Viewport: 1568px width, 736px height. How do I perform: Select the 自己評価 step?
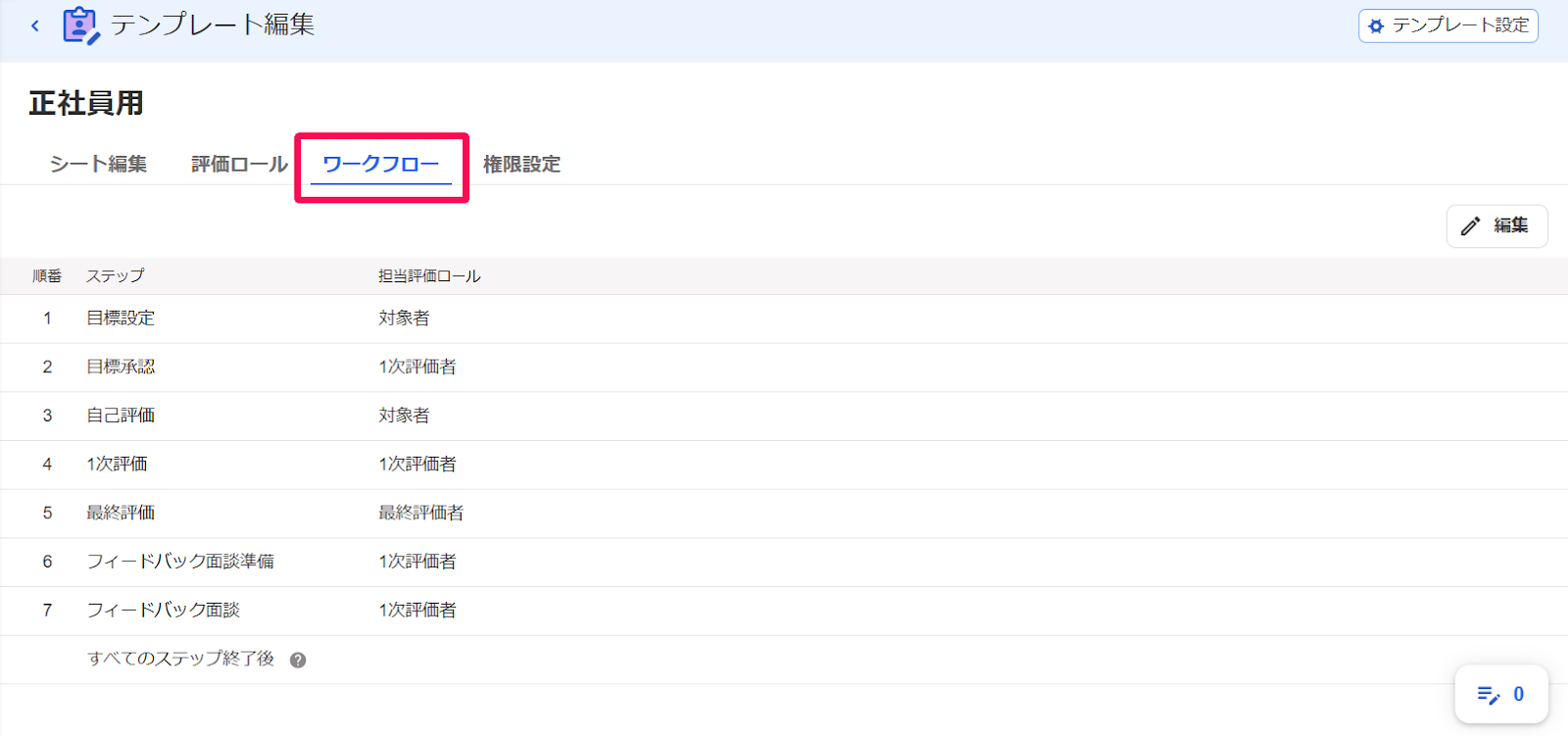(x=121, y=416)
